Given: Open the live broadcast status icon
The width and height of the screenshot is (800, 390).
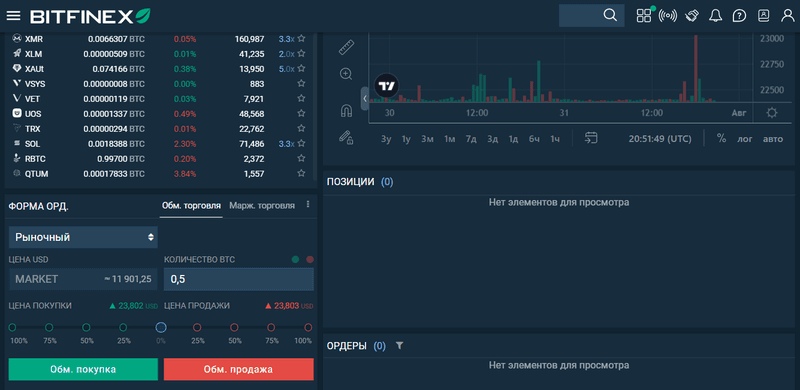Looking at the screenshot, I should [x=668, y=16].
